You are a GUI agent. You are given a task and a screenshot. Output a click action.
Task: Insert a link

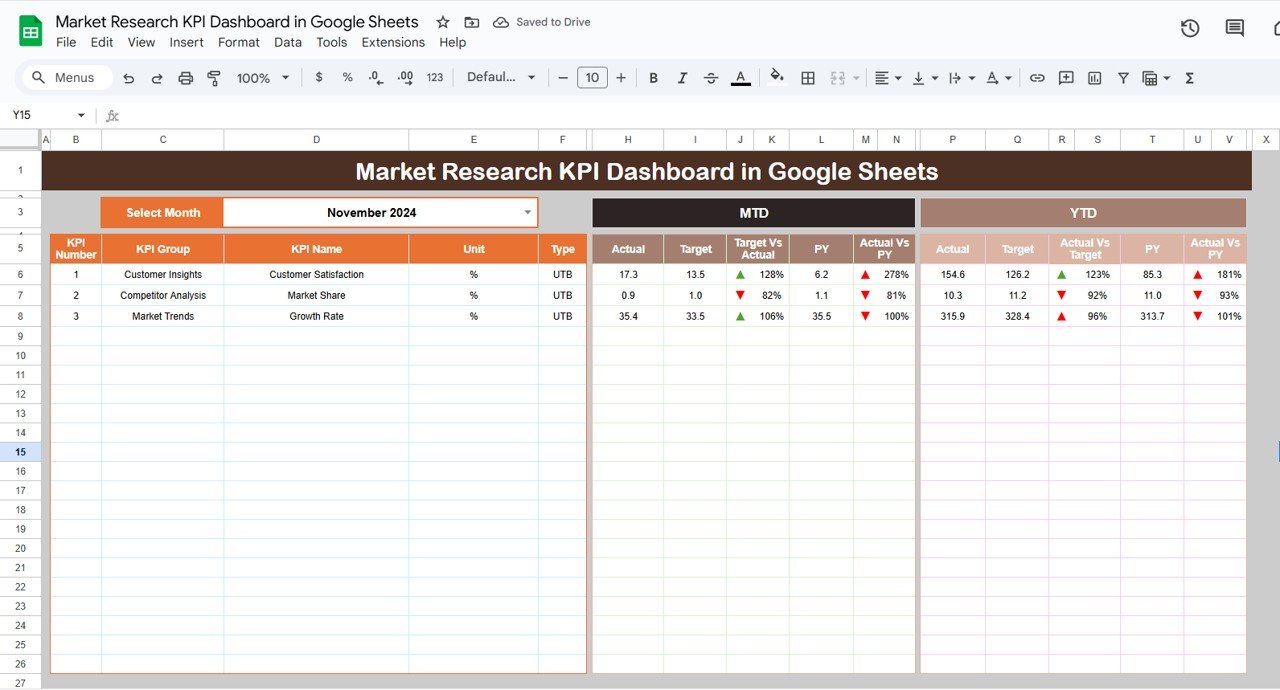click(1037, 78)
